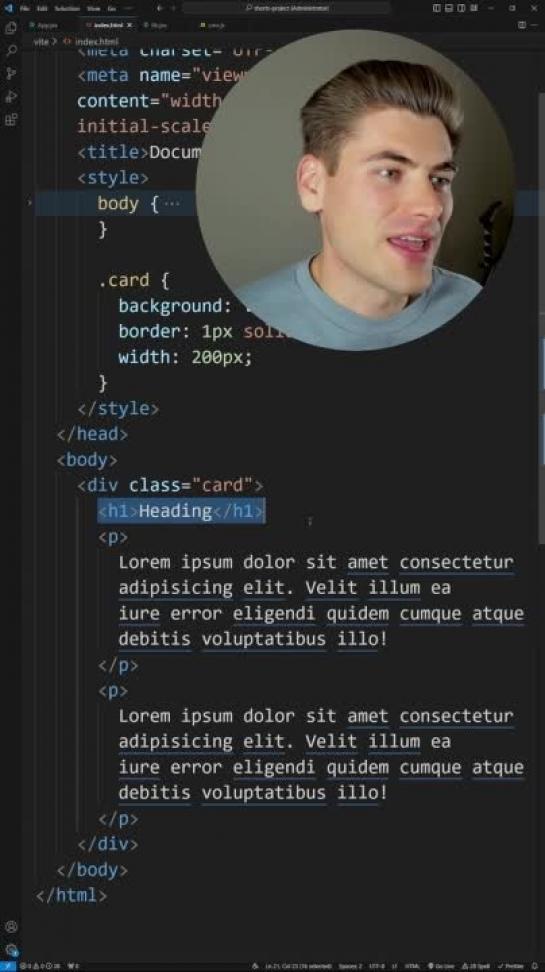
Task: Open the Manage gear icon
Action: point(11,950)
